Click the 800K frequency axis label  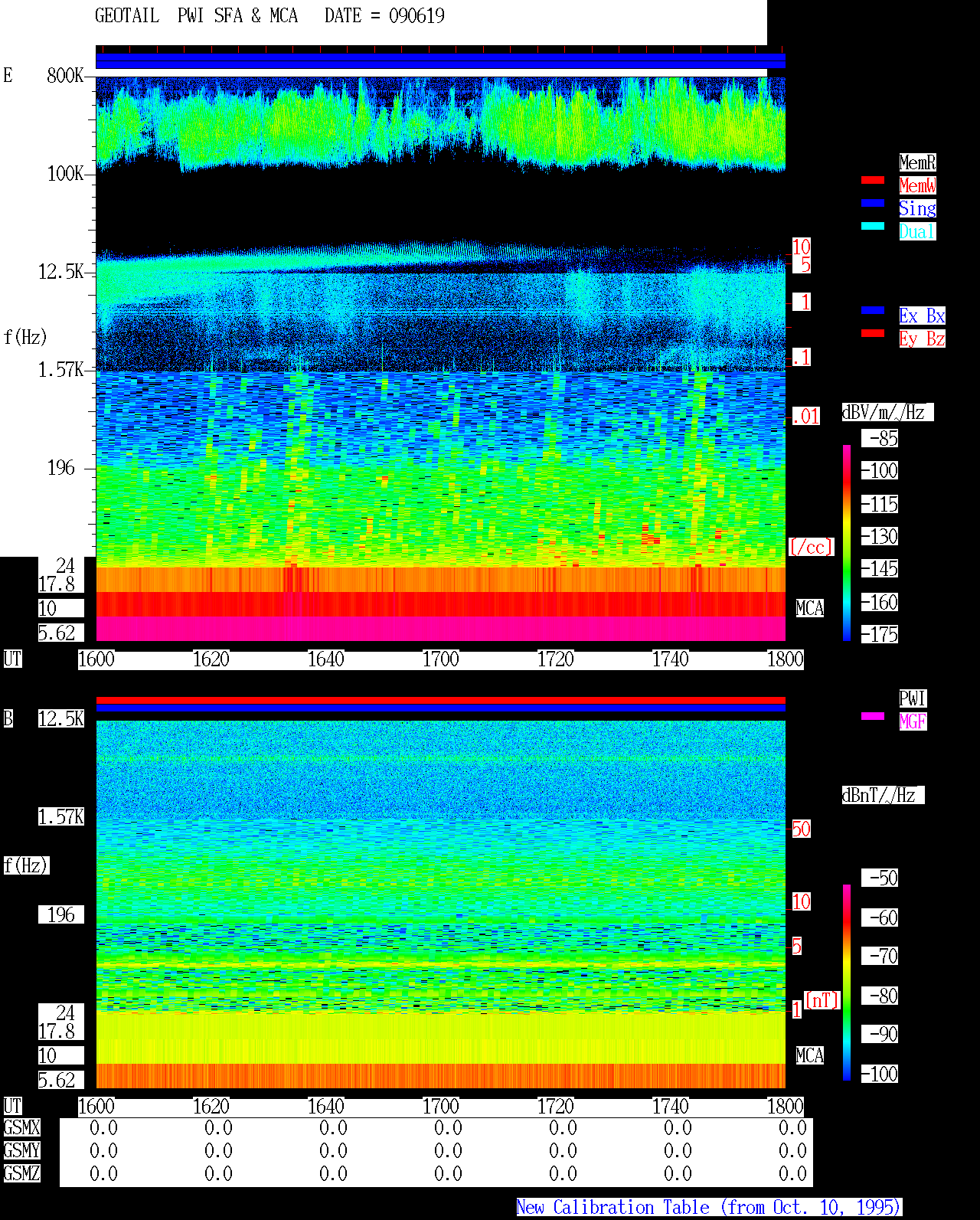click(x=65, y=75)
